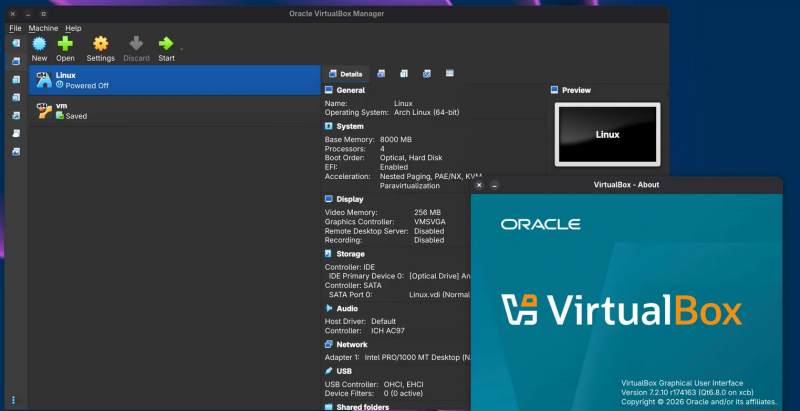Screen dimensions: 800x411
Task: Click the 'ICH AC97' audio controller value
Action: click(x=388, y=331)
